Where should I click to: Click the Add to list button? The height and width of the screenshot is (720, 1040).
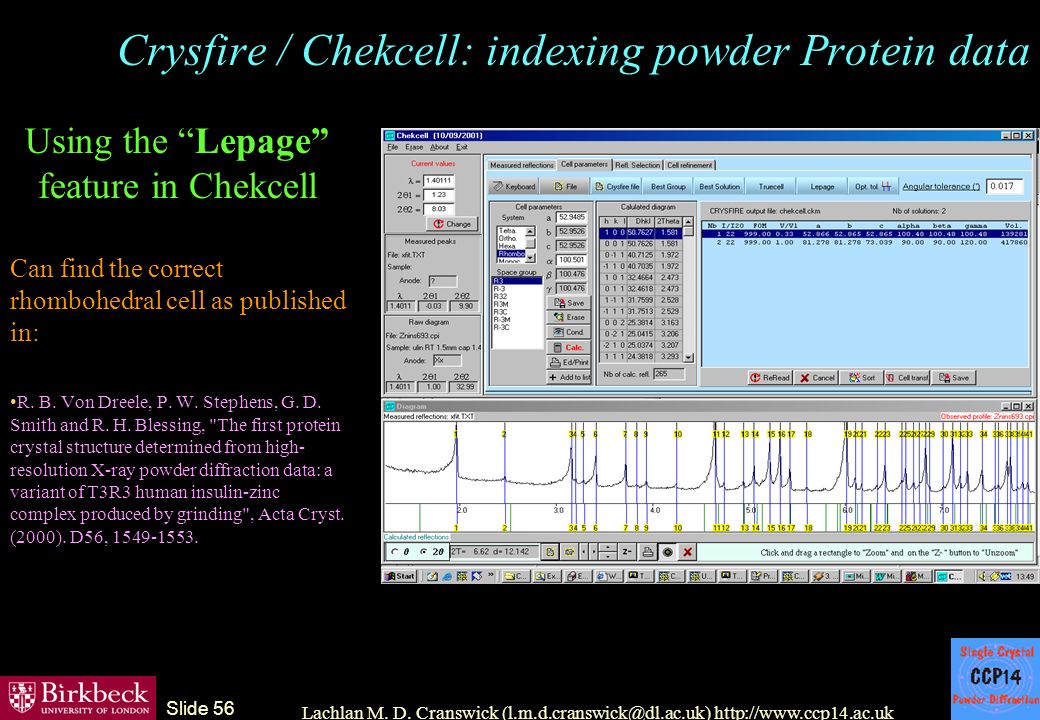(x=569, y=377)
